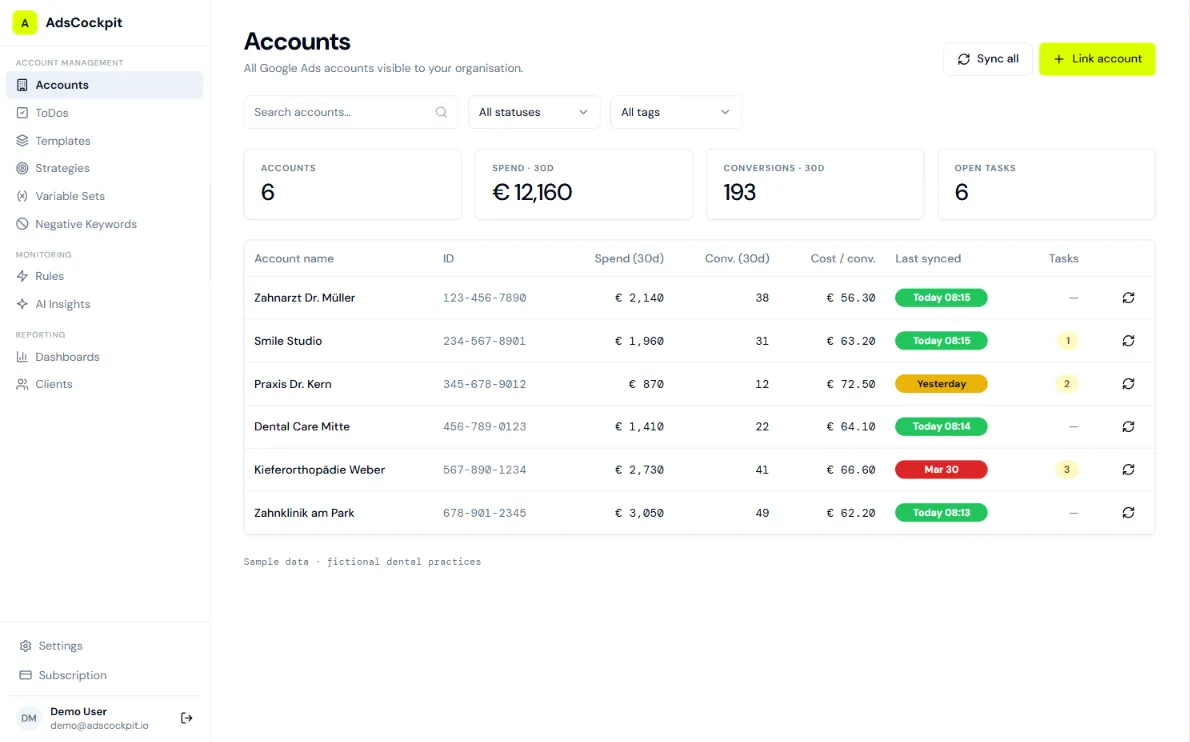The width and height of the screenshot is (1190, 742).
Task: Click the Link account button
Action: (x=1097, y=59)
